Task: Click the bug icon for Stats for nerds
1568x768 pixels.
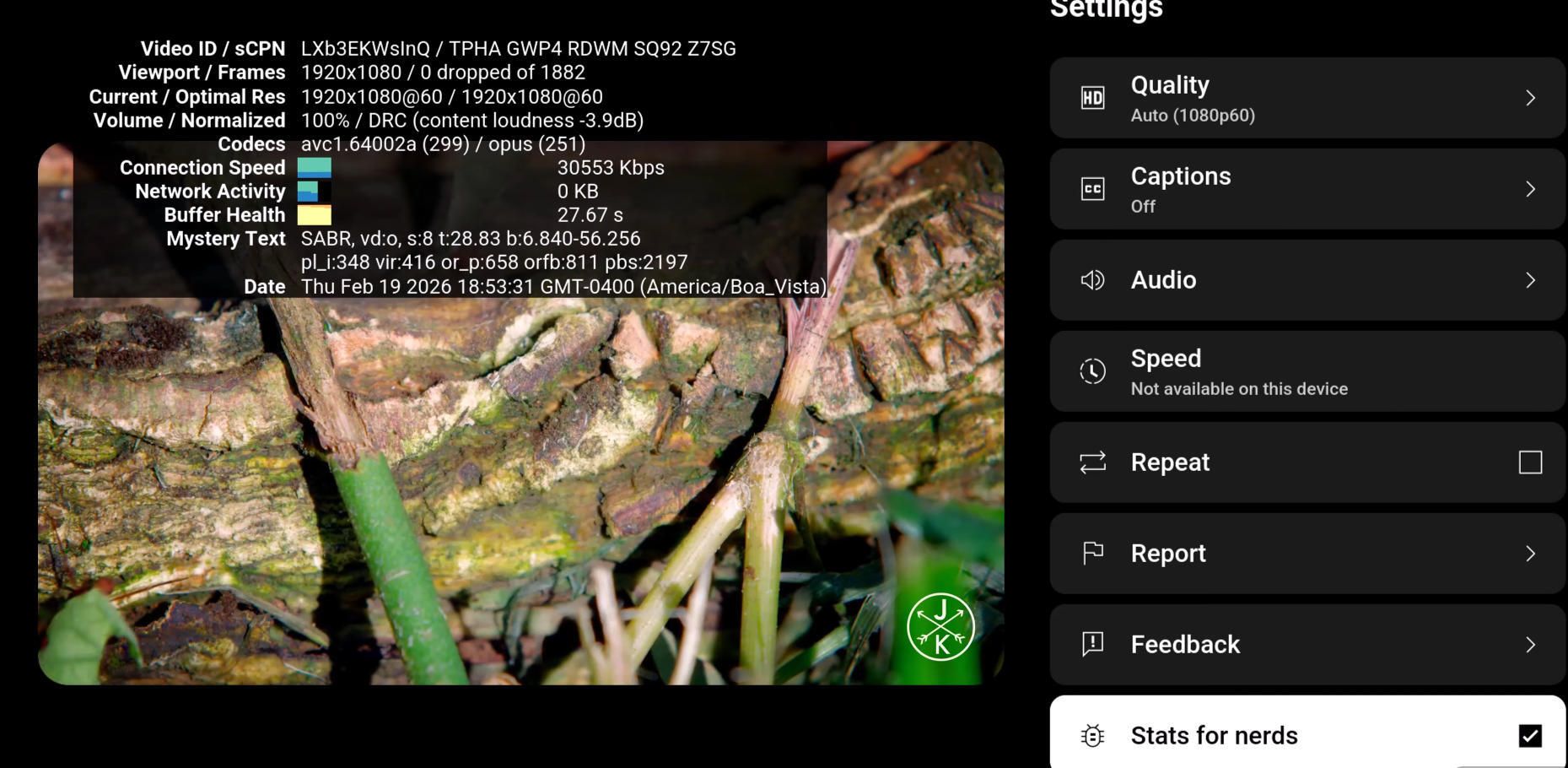Action: (x=1092, y=736)
